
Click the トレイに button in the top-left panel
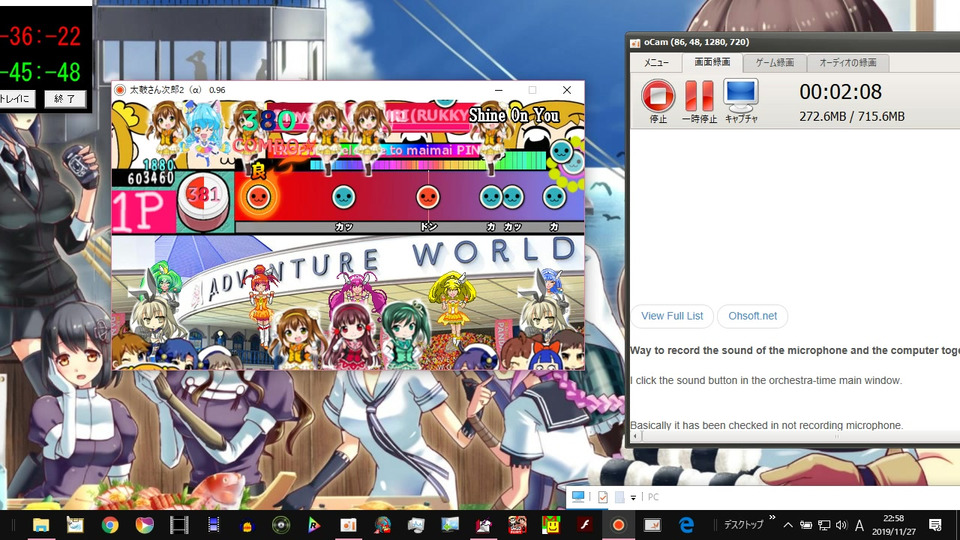point(16,99)
